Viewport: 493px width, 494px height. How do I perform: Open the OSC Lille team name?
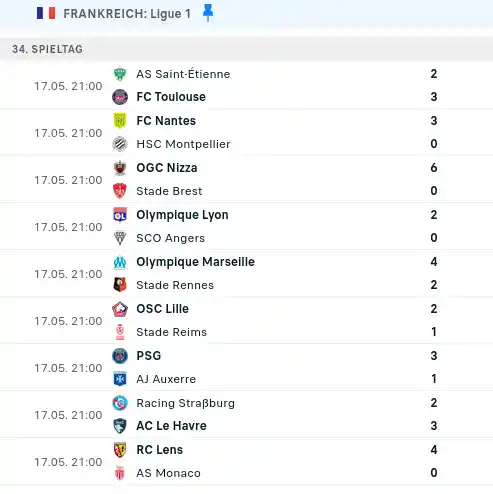[163, 309]
